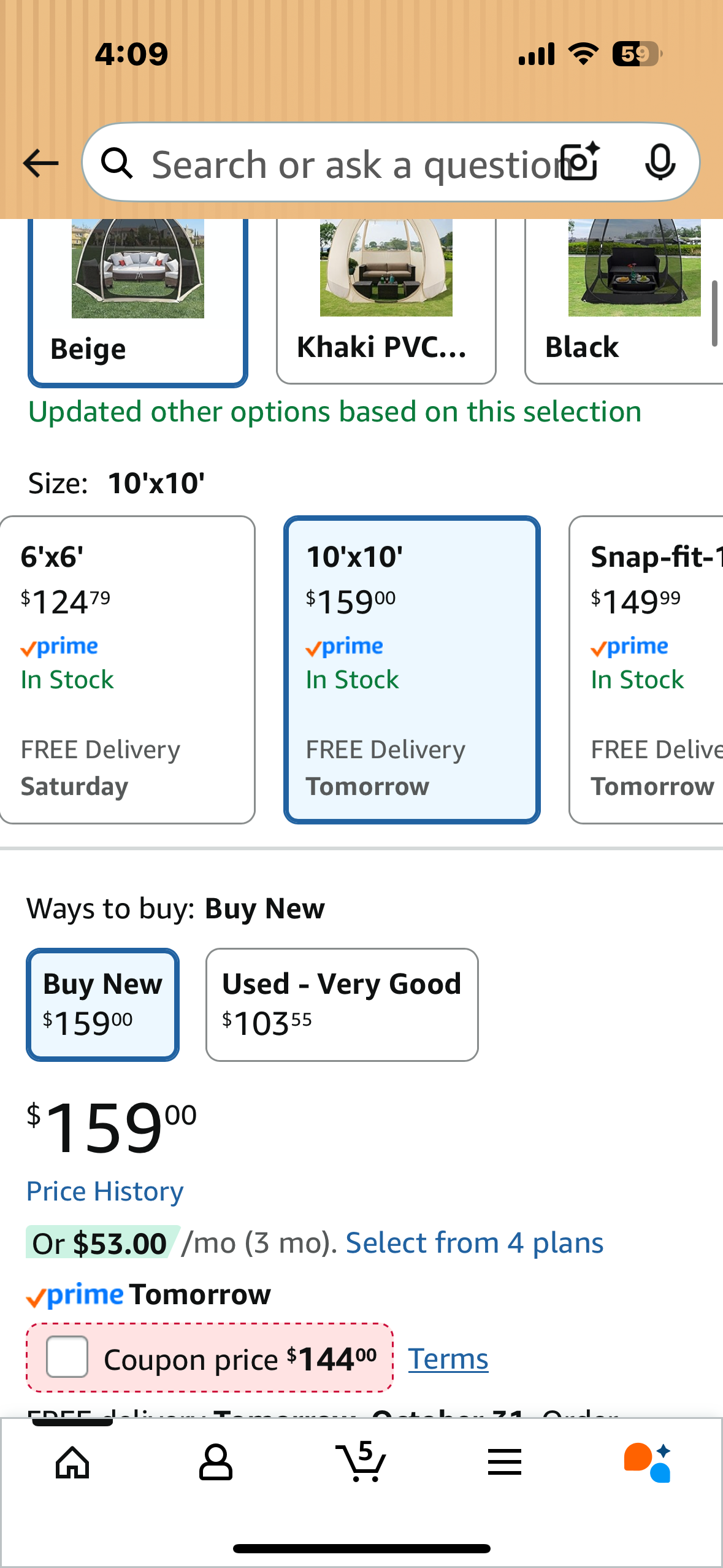Launch the Rufus AI assistant icon
The image size is (723, 1568).
point(648,1462)
